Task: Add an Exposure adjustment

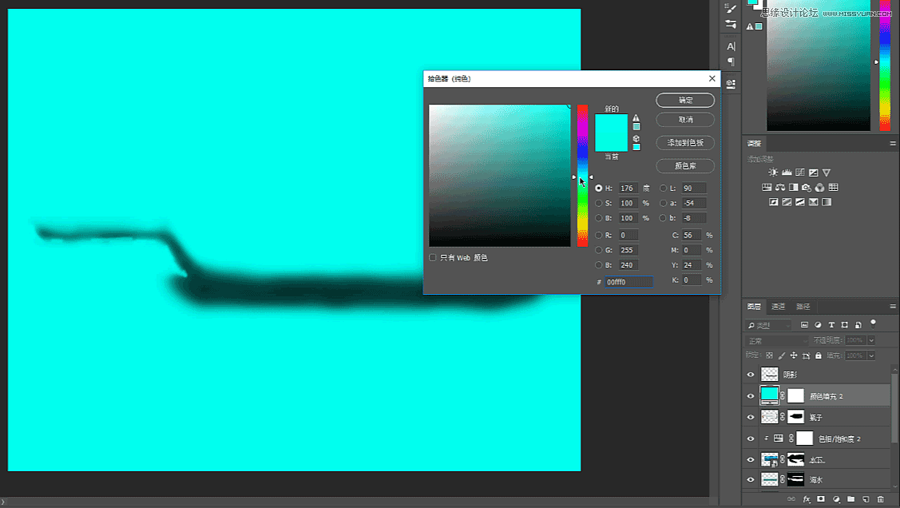Action: [x=813, y=172]
